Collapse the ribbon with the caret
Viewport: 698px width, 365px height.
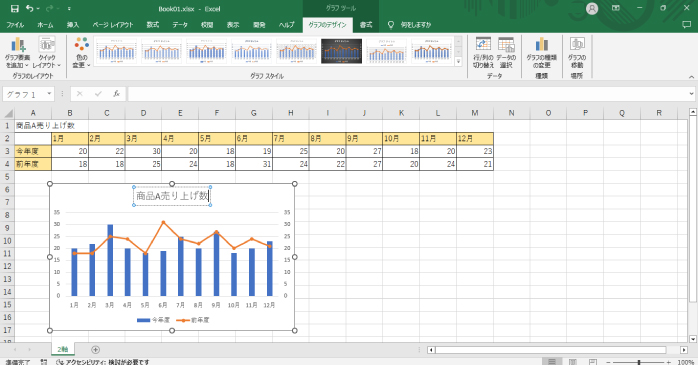(691, 77)
